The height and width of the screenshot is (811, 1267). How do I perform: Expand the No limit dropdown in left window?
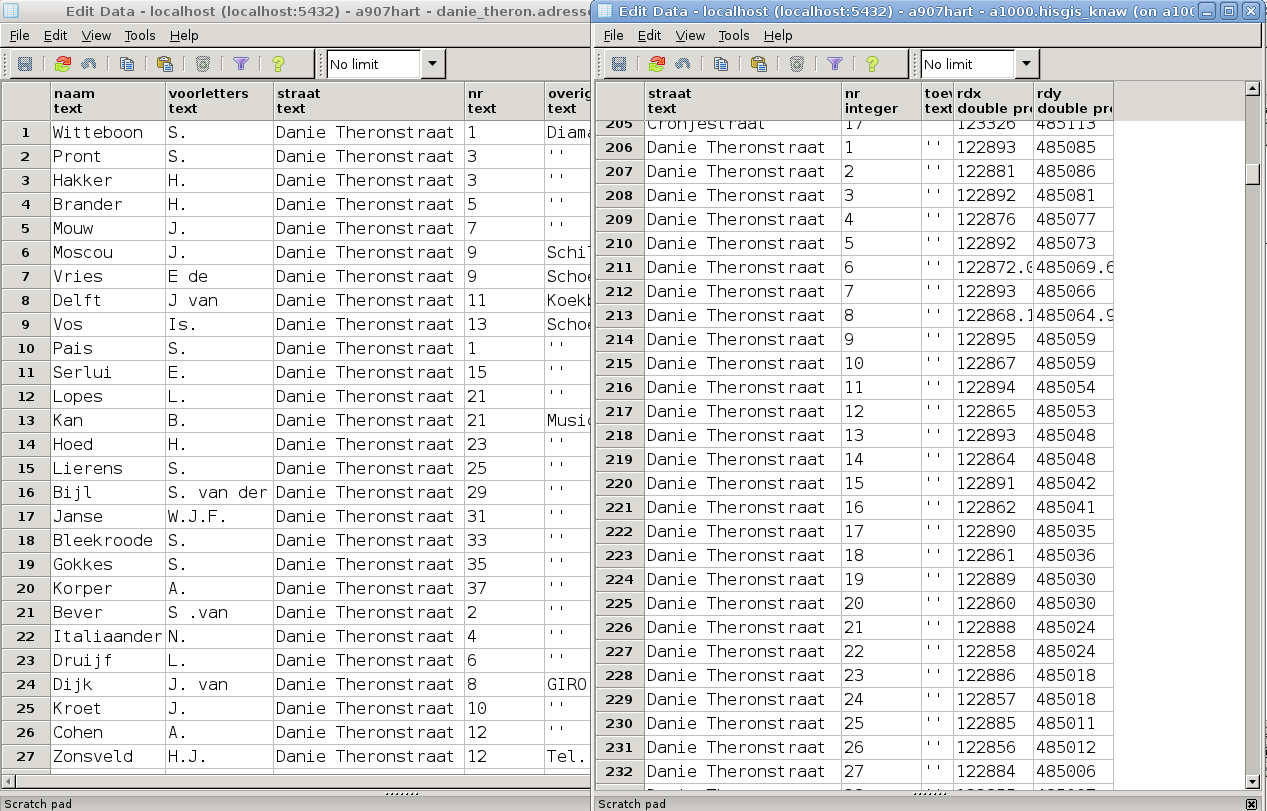pyautogui.click(x=432, y=64)
